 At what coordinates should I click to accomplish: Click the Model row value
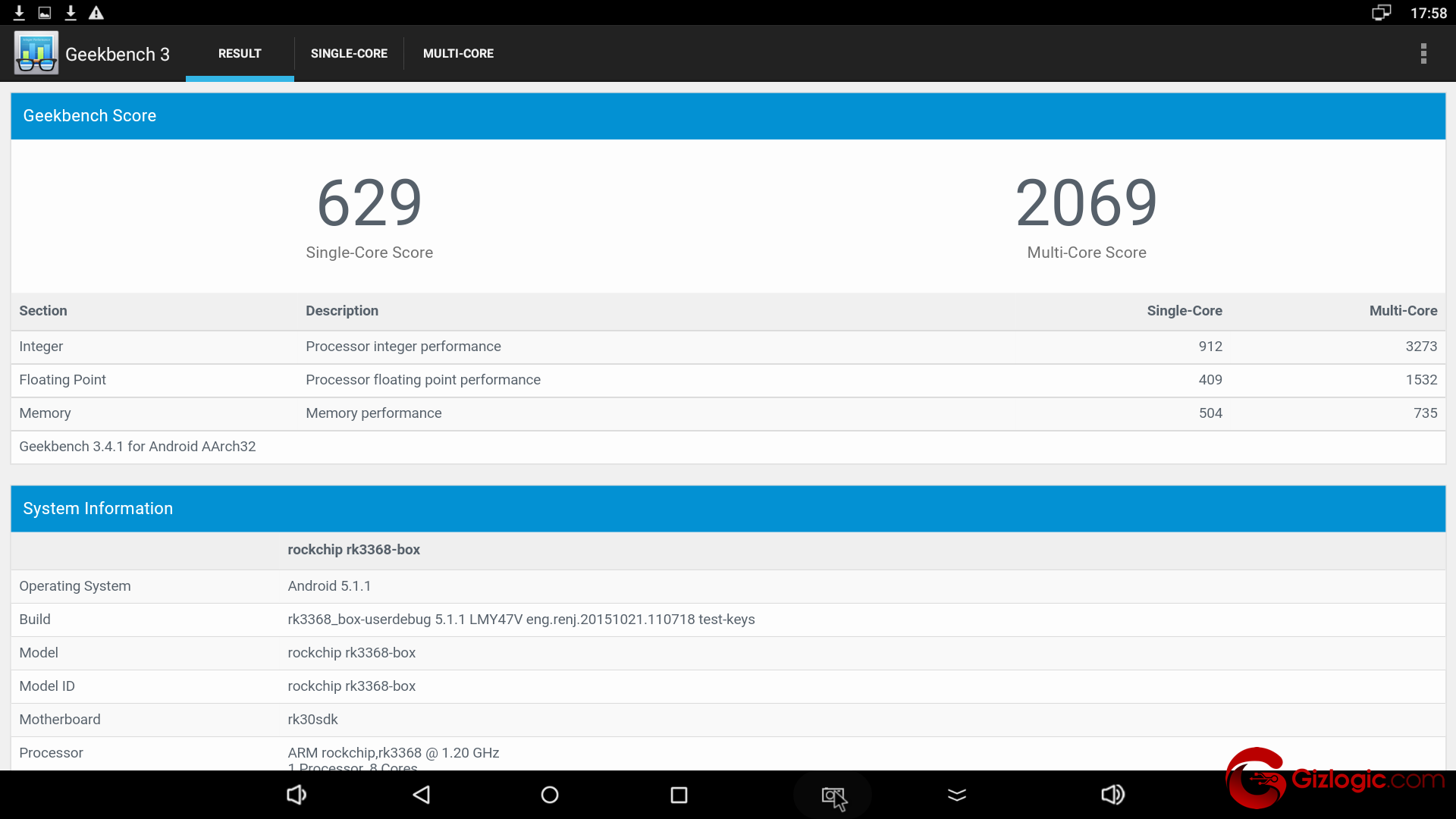click(x=351, y=653)
